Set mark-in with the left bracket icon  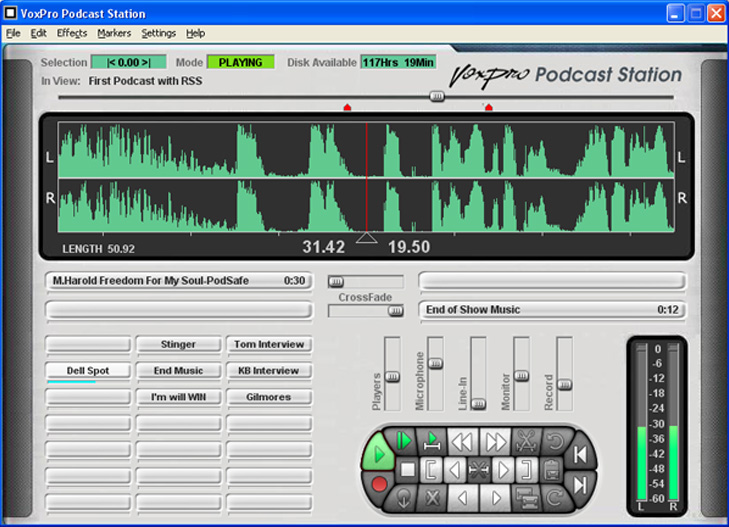click(432, 468)
